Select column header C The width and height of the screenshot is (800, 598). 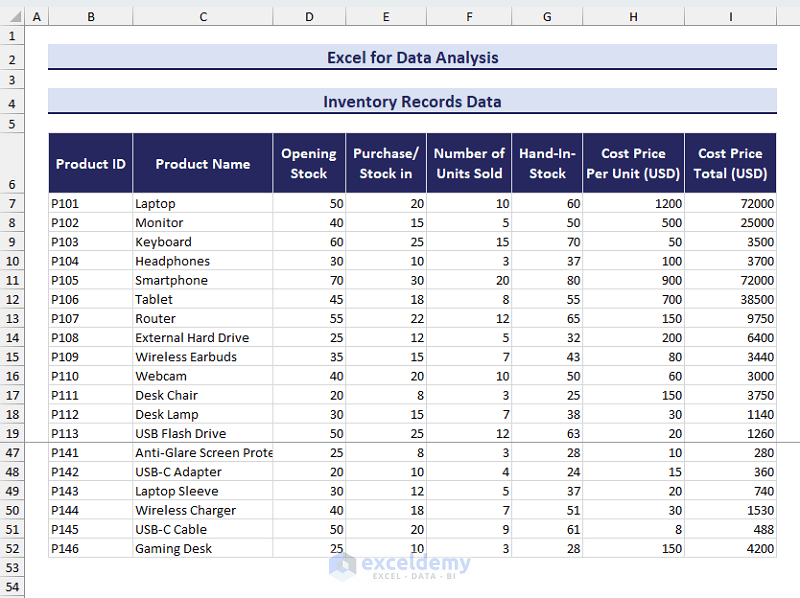click(x=202, y=17)
